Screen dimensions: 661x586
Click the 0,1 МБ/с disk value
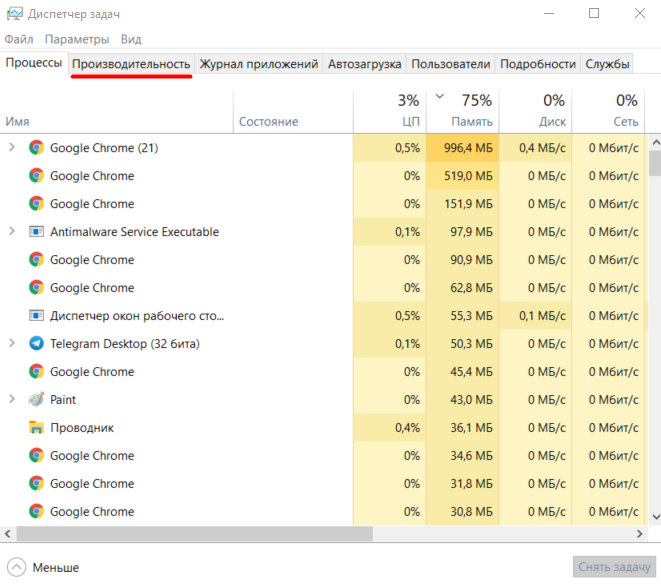[542, 316]
